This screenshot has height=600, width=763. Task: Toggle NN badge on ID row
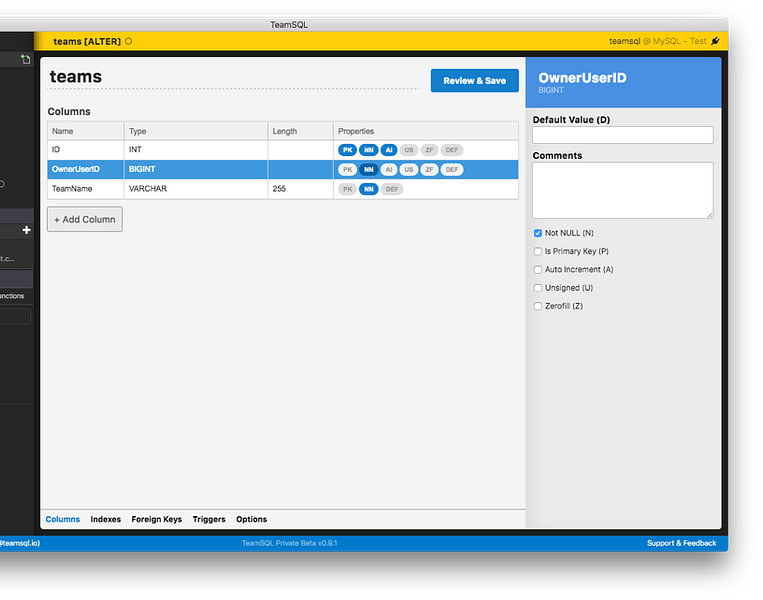pos(368,150)
